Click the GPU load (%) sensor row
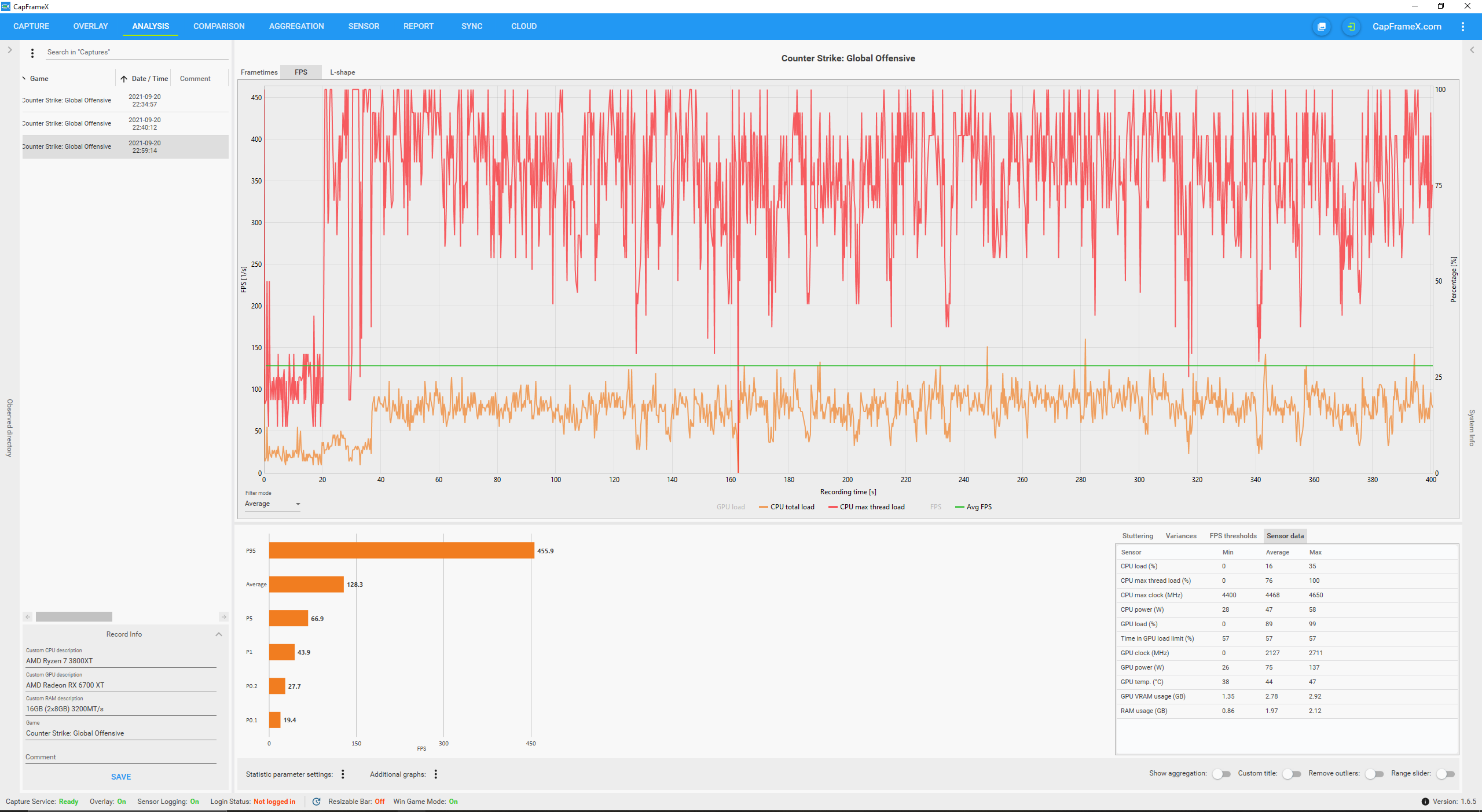This screenshot has width=1482, height=812. tap(1286, 624)
